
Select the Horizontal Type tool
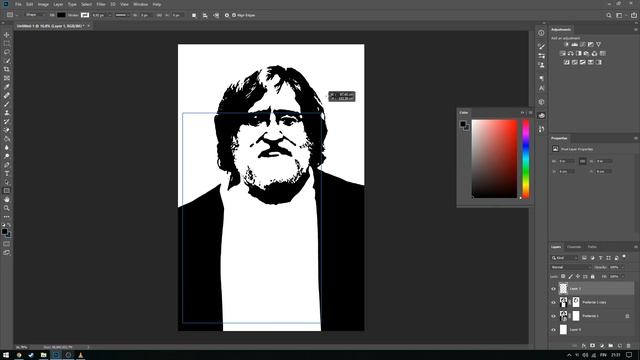click(x=7, y=173)
